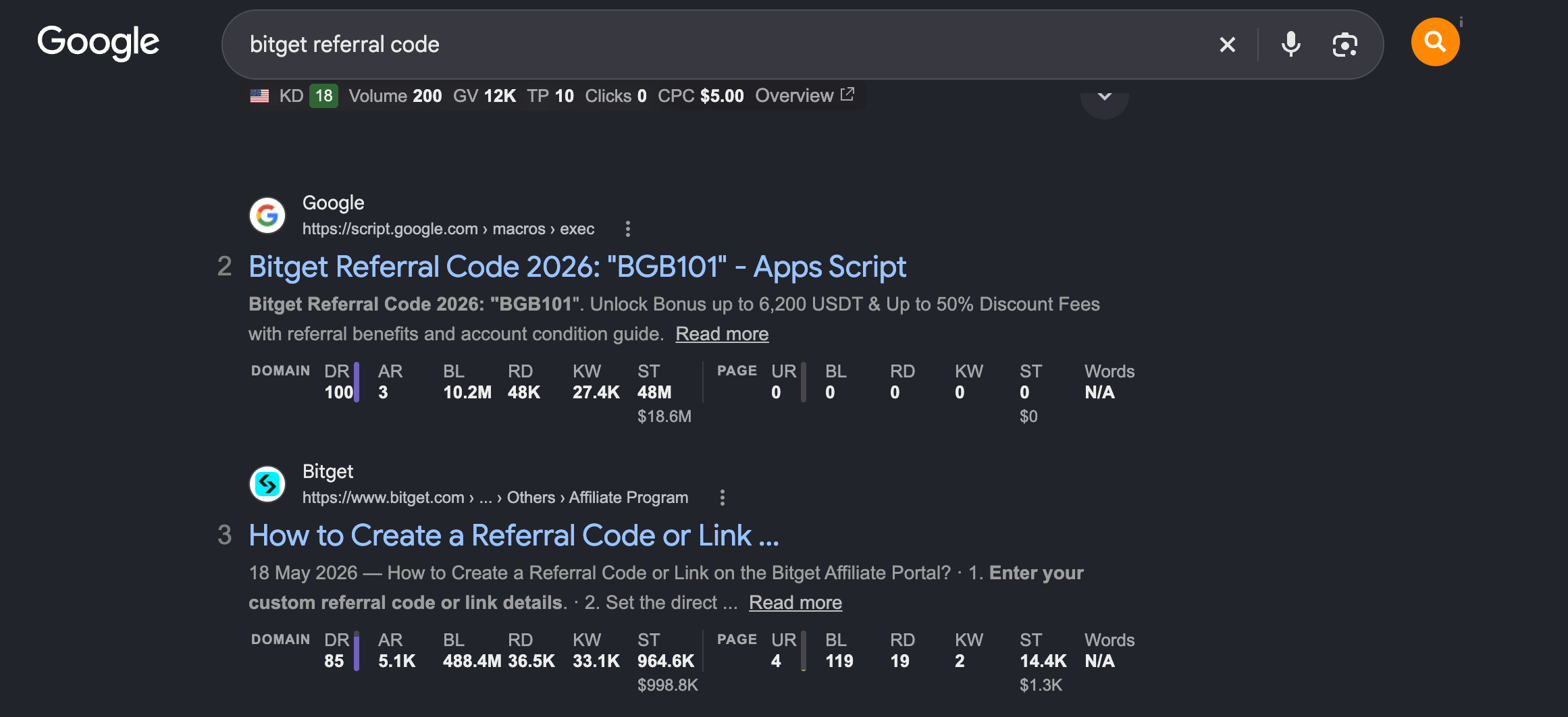Click DR value 85 for Bitget domain
The height and width of the screenshot is (717, 1568).
coord(334,661)
